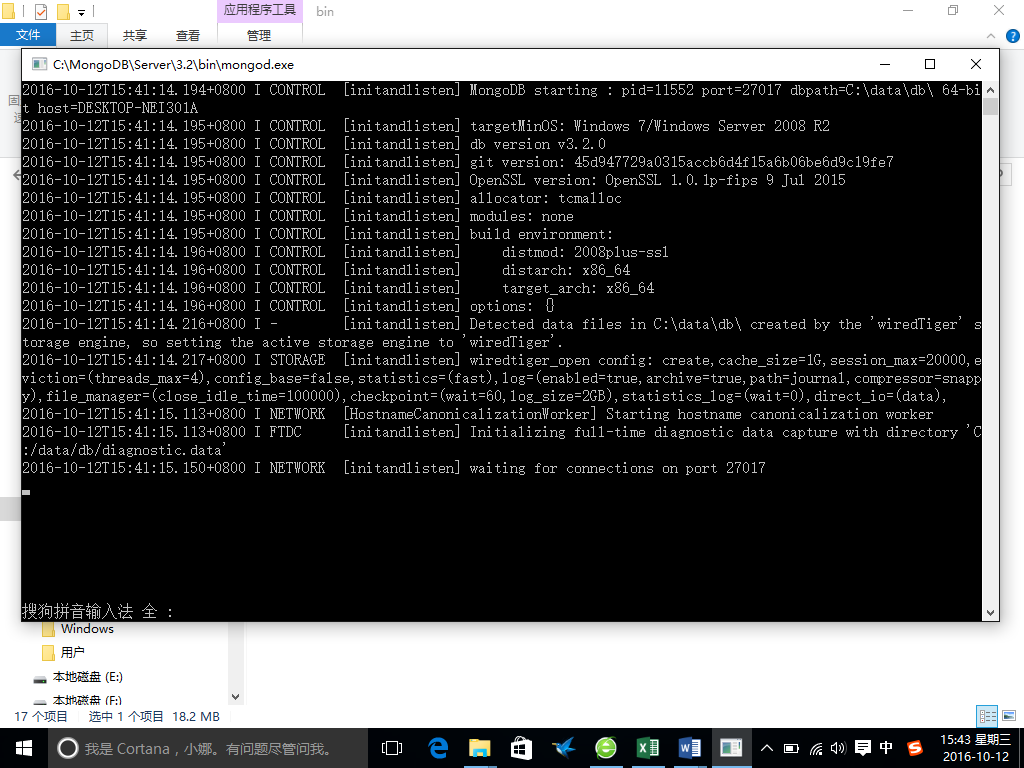Viewport: 1024px width, 768px height.
Task: Open the blue bird app on taskbar
Action: click(x=563, y=748)
